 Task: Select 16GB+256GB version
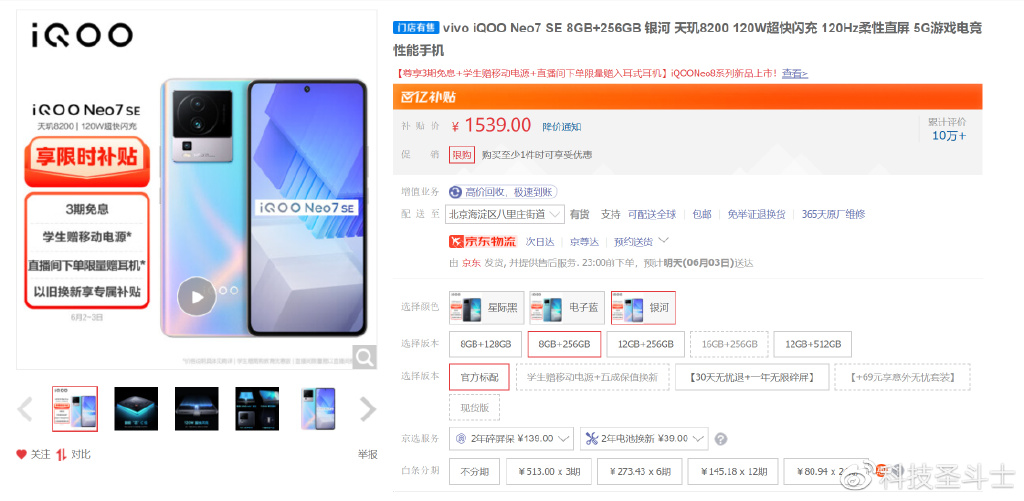pyautogui.click(x=729, y=344)
